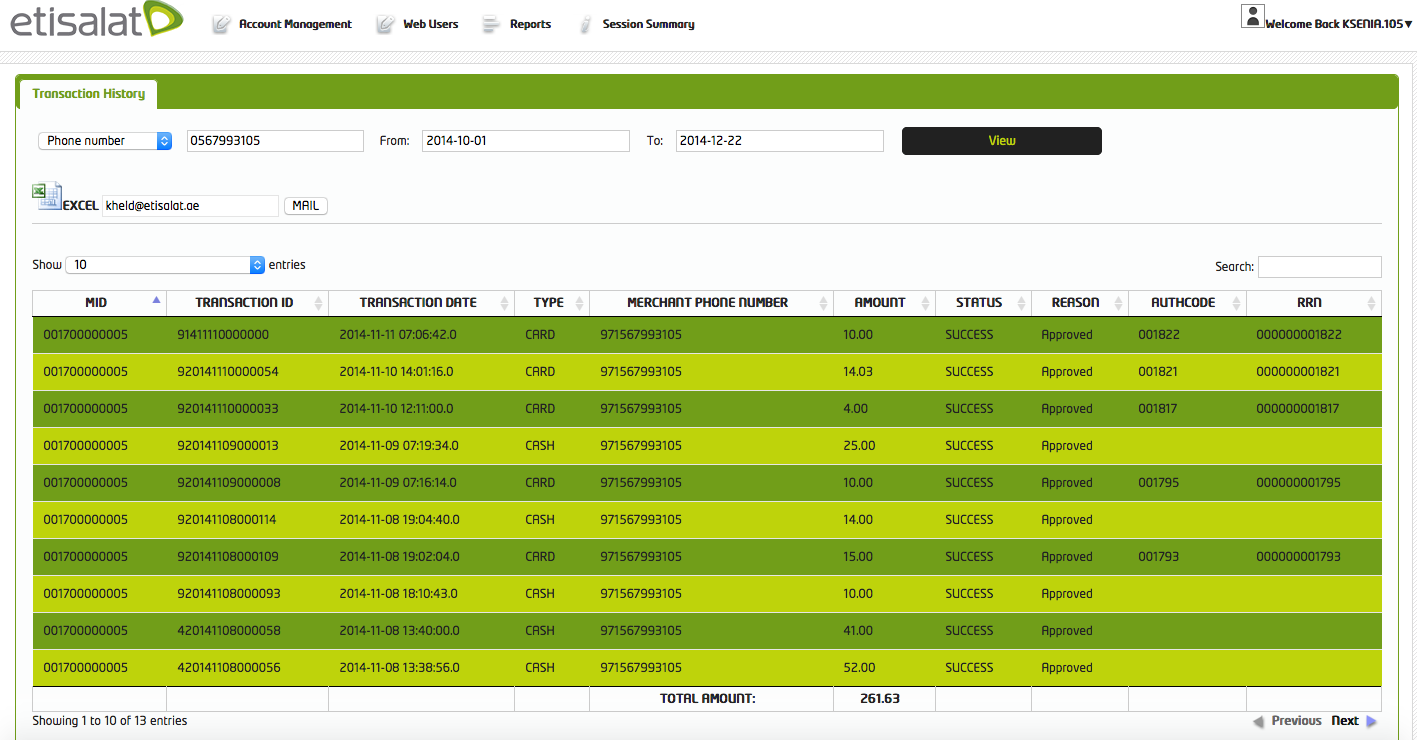Click the phone number input field
The image size is (1417, 740).
coord(275,141)
